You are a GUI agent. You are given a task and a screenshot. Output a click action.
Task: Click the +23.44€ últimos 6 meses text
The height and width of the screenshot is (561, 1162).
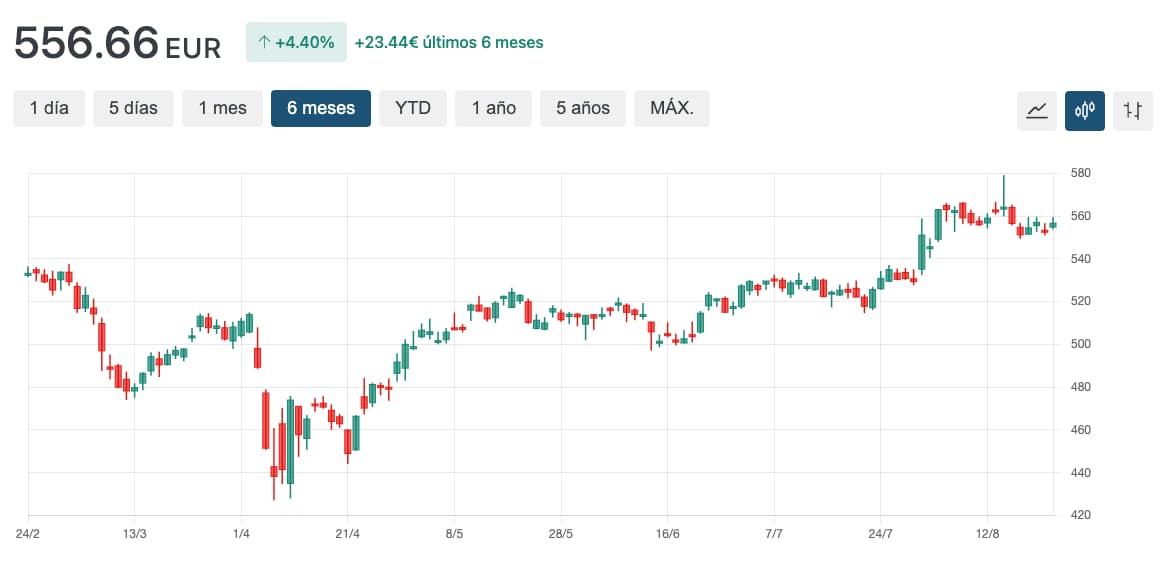(449, 42)
